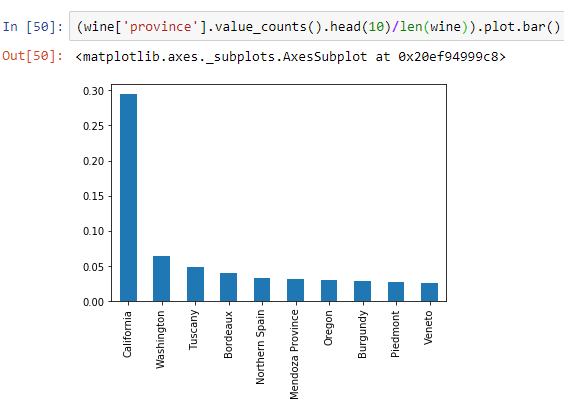The width and height of the screenshot is (564, 411).
Task: Click the Northern Spain bar
Action: [x=262, y=289]
